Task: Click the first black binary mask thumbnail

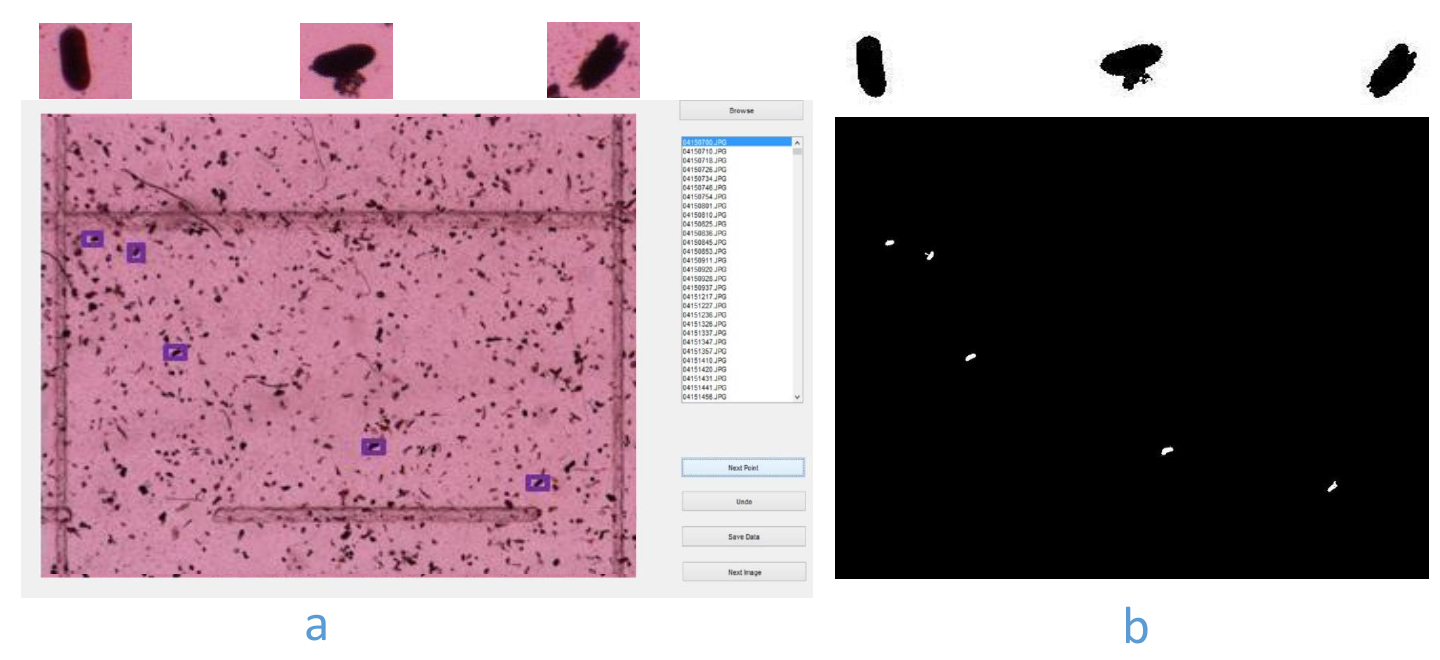Action: point(872,66)
